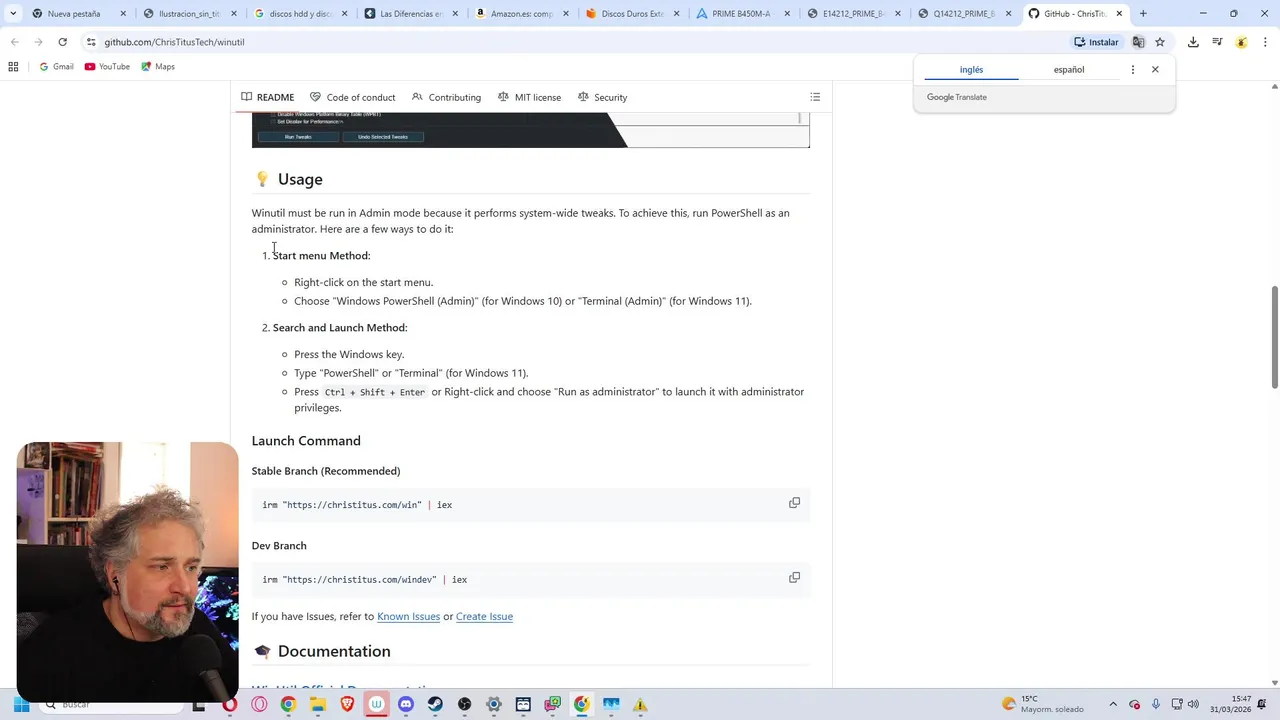Bookmark this page with the star icon
1280x720 pixels.
click(1160, 42)
